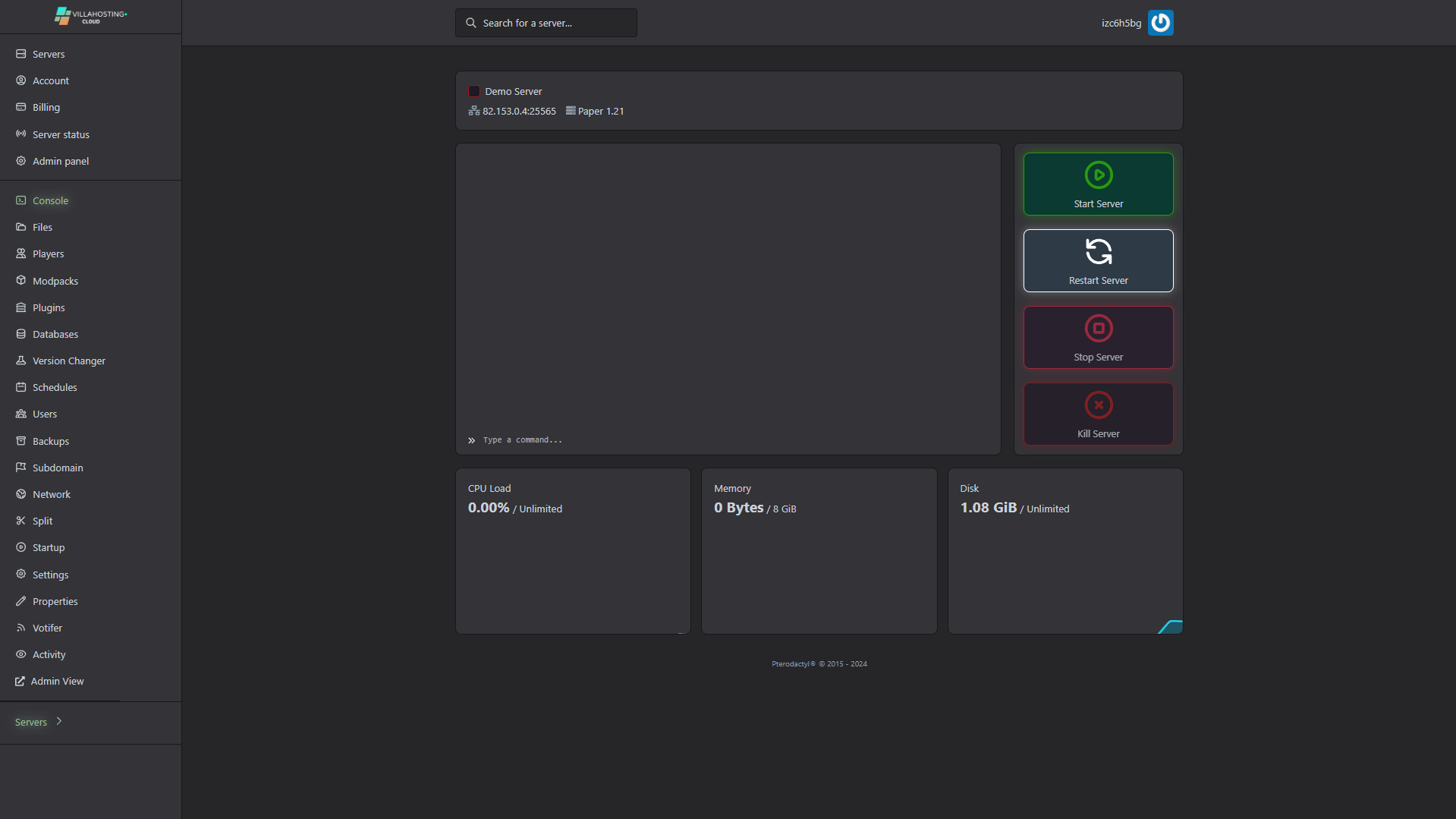Click the Villahosting Cloud logo

(x=90, y=16)
